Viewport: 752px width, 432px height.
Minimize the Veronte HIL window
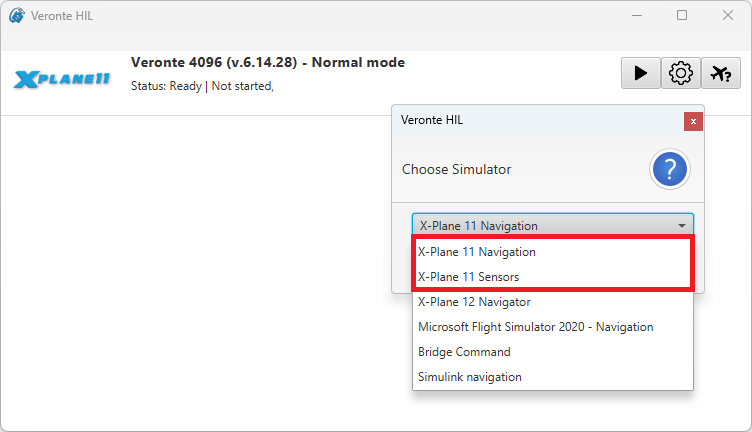636,15
